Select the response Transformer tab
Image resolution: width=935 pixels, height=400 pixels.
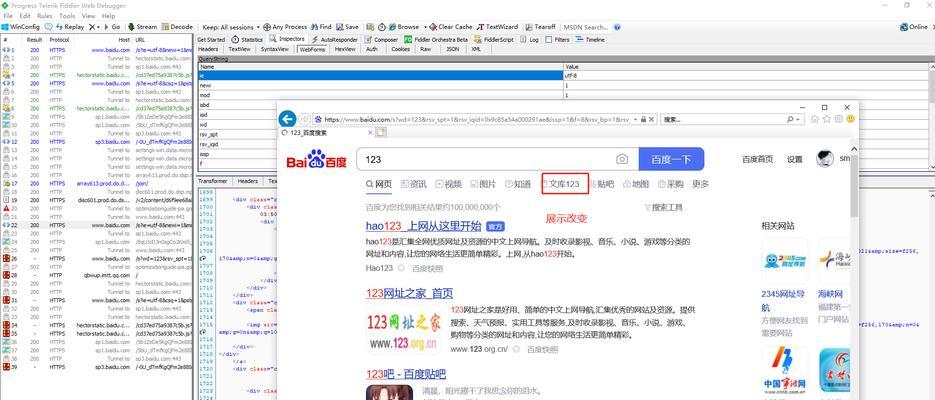pyautogui.click(x=212, y=181)
